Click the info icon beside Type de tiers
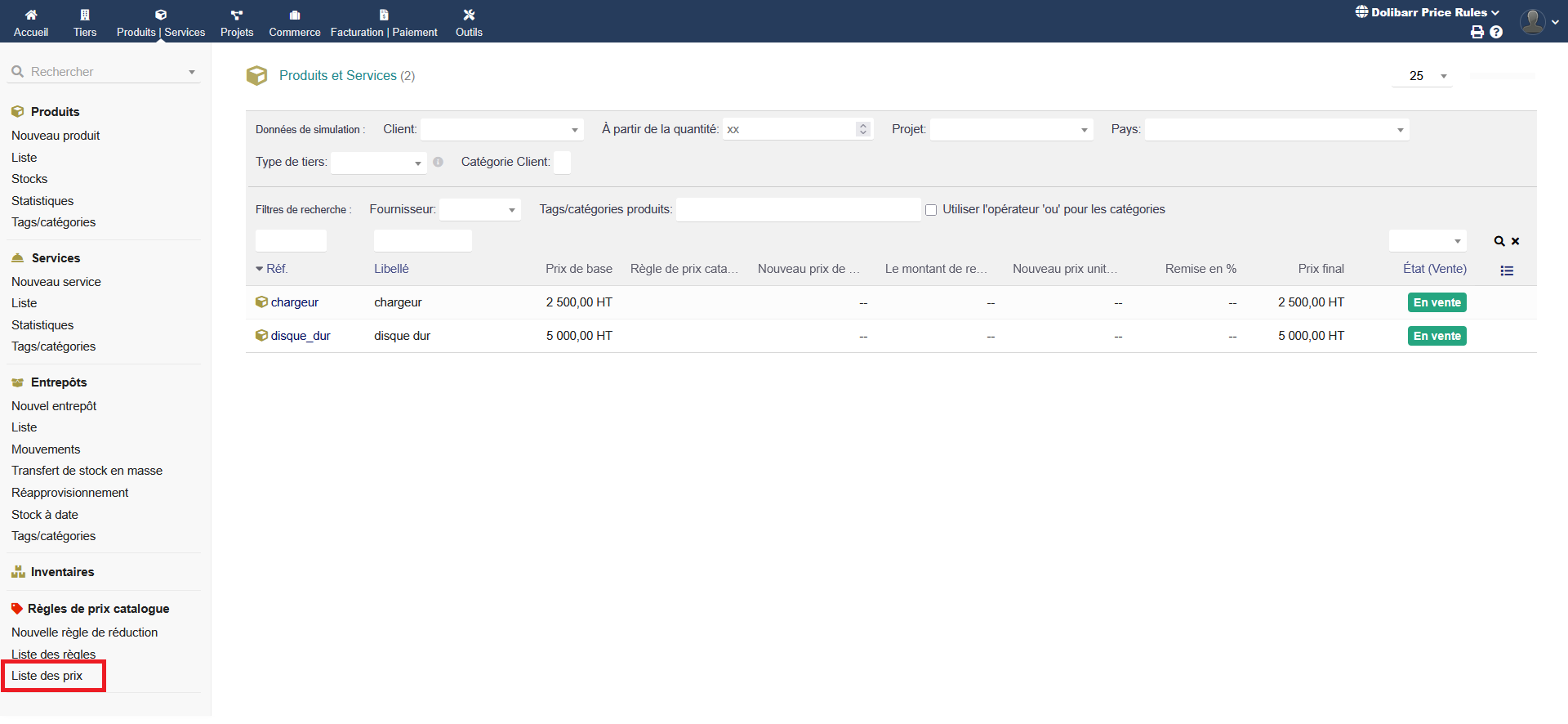 pyautogui.click(x=439, y=162)
